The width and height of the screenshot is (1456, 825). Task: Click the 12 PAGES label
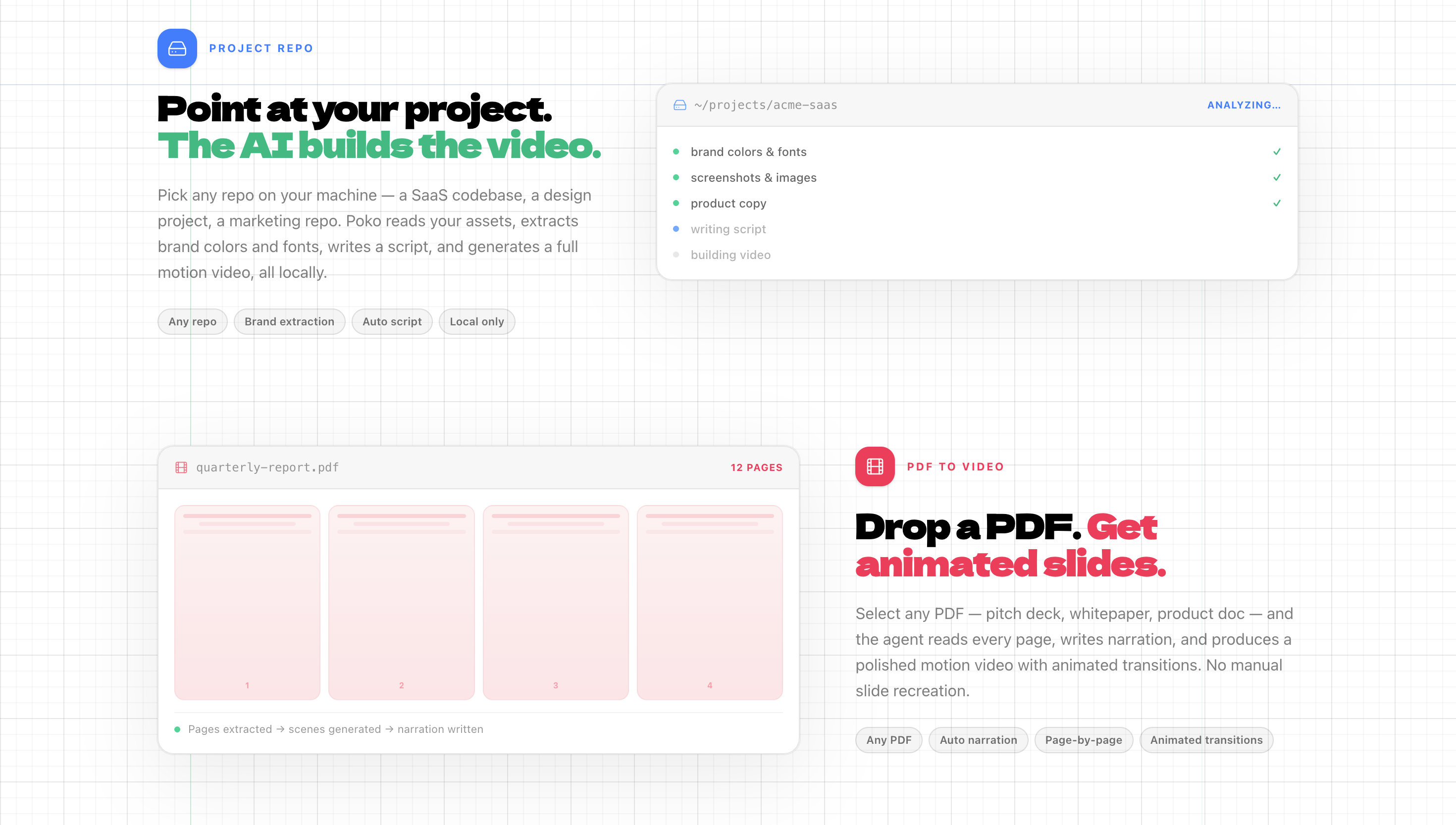pyautogui.click(x=757, y=467)
